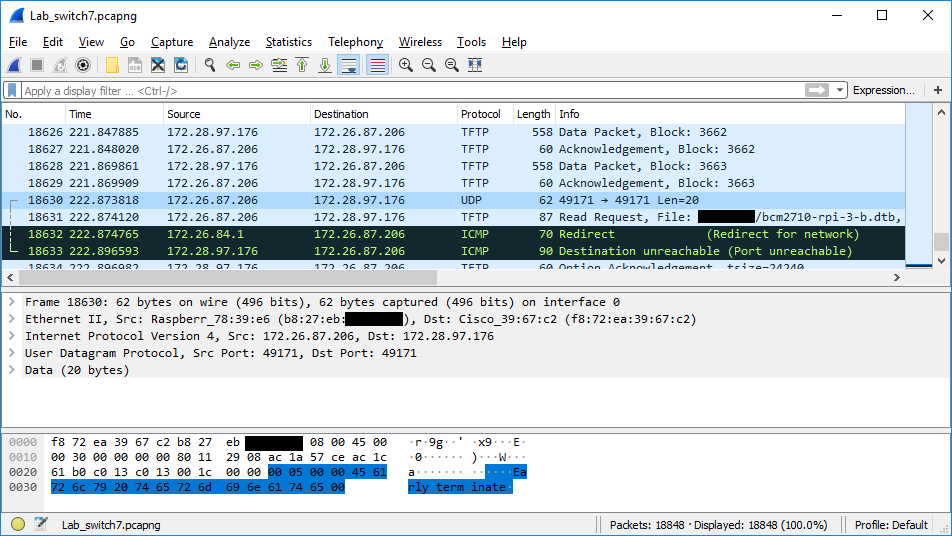The height and width of the screenshot is (536, 952).
Task: Select packet 18627 Acknowledgement Block 3662
Action: click(x=454, y=149)
